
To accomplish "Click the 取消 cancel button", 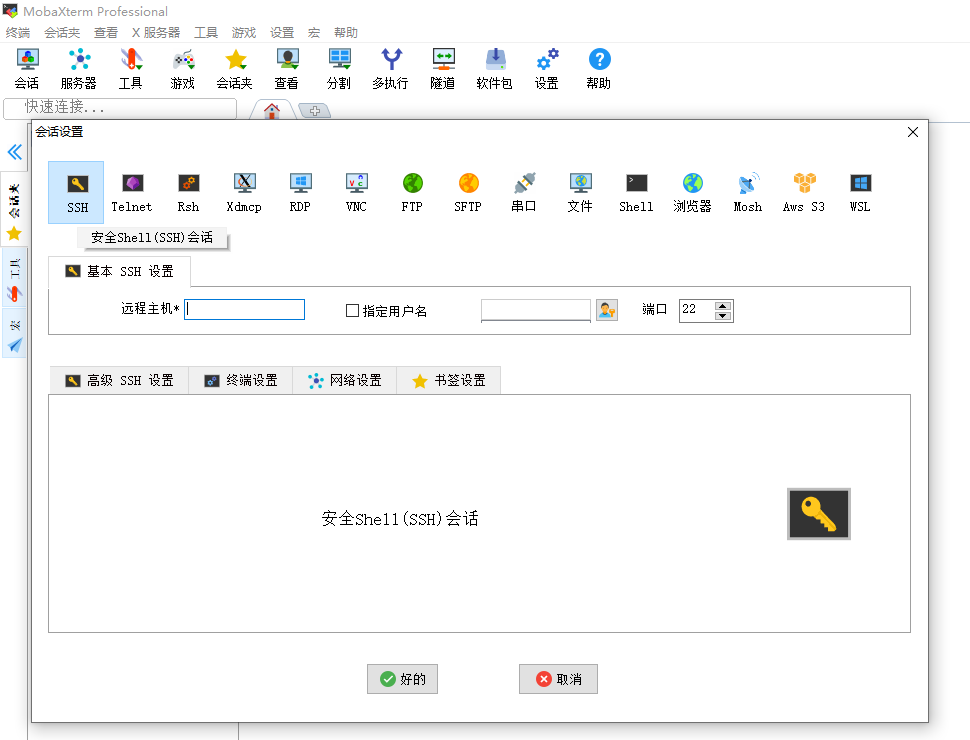I will pyautogui.click(x=558, y=679).
